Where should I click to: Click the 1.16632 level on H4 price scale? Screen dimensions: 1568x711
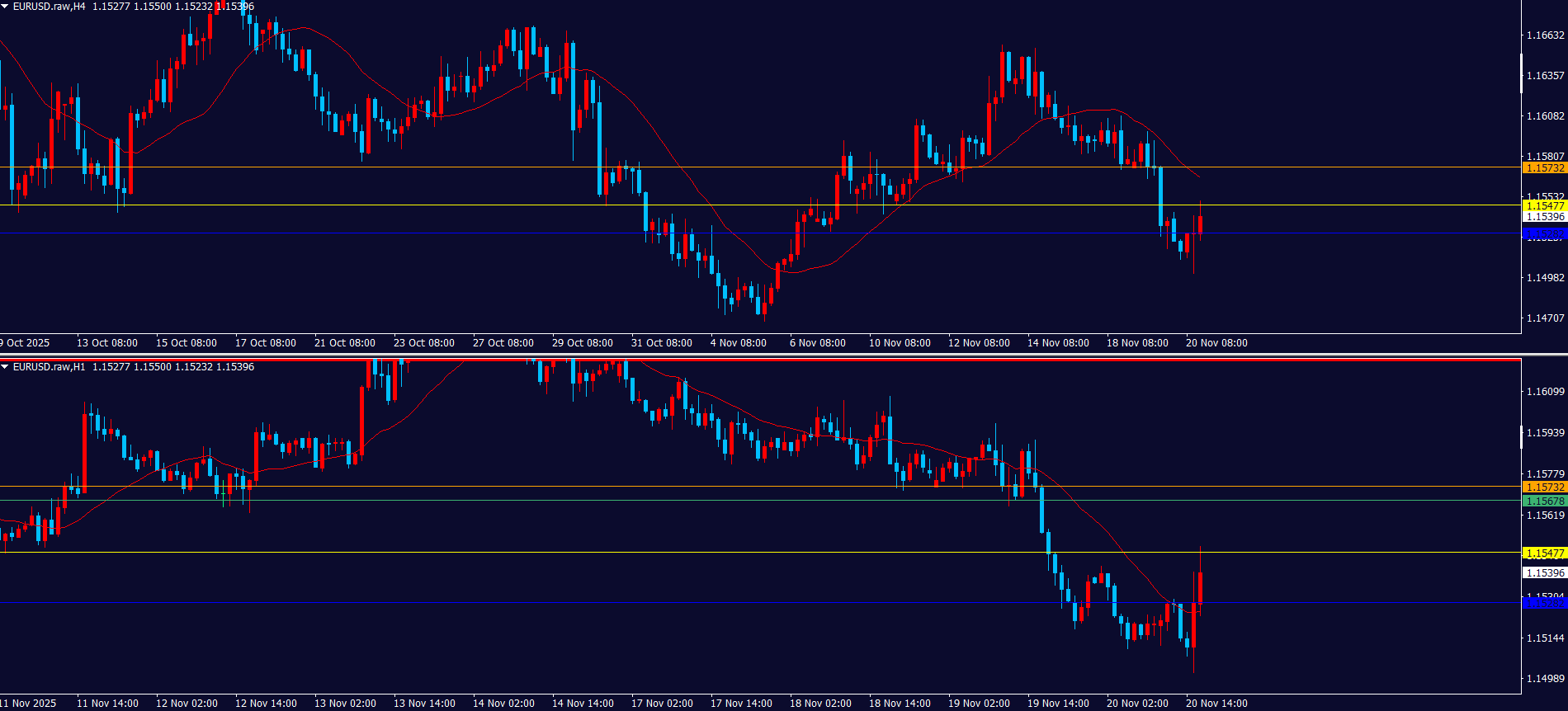(1545, 35)
